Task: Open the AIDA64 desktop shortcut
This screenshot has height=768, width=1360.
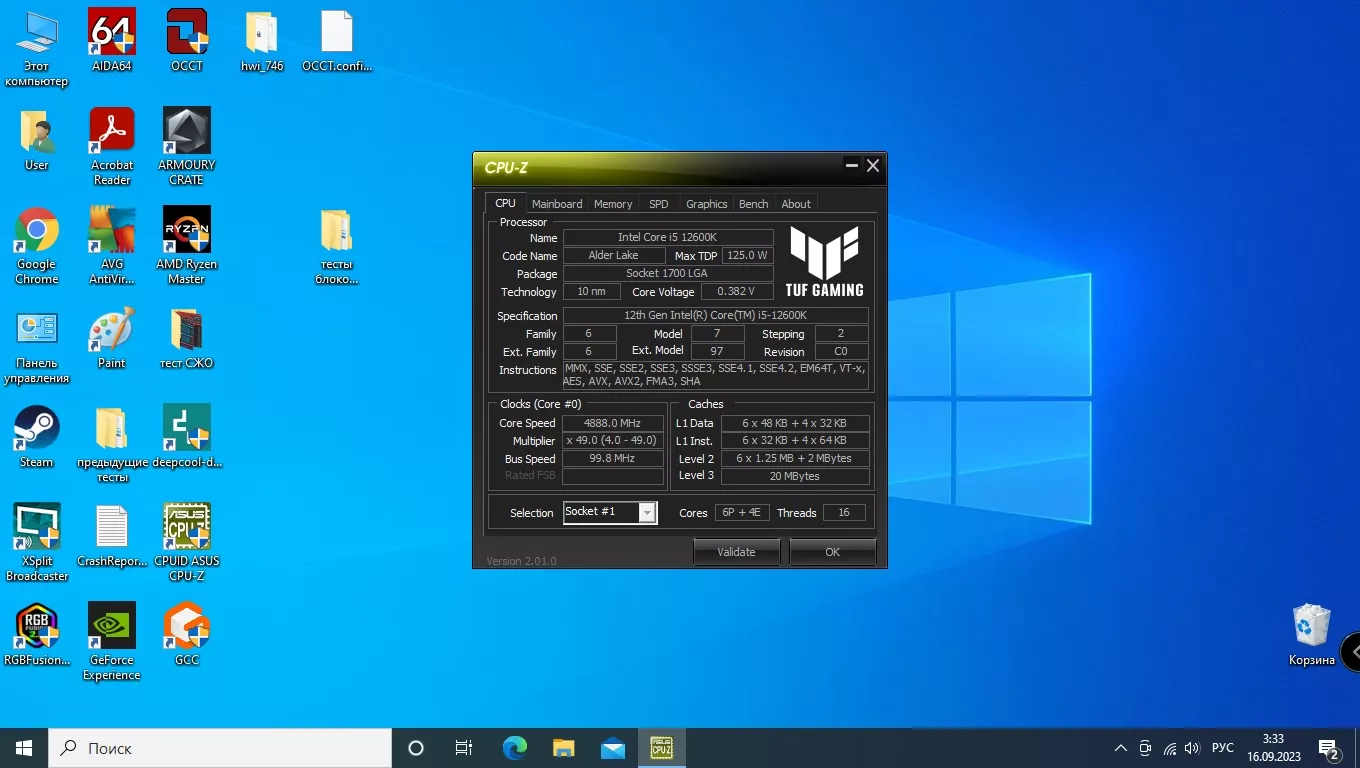Action: pyautogui.click(x=112, y=40)
